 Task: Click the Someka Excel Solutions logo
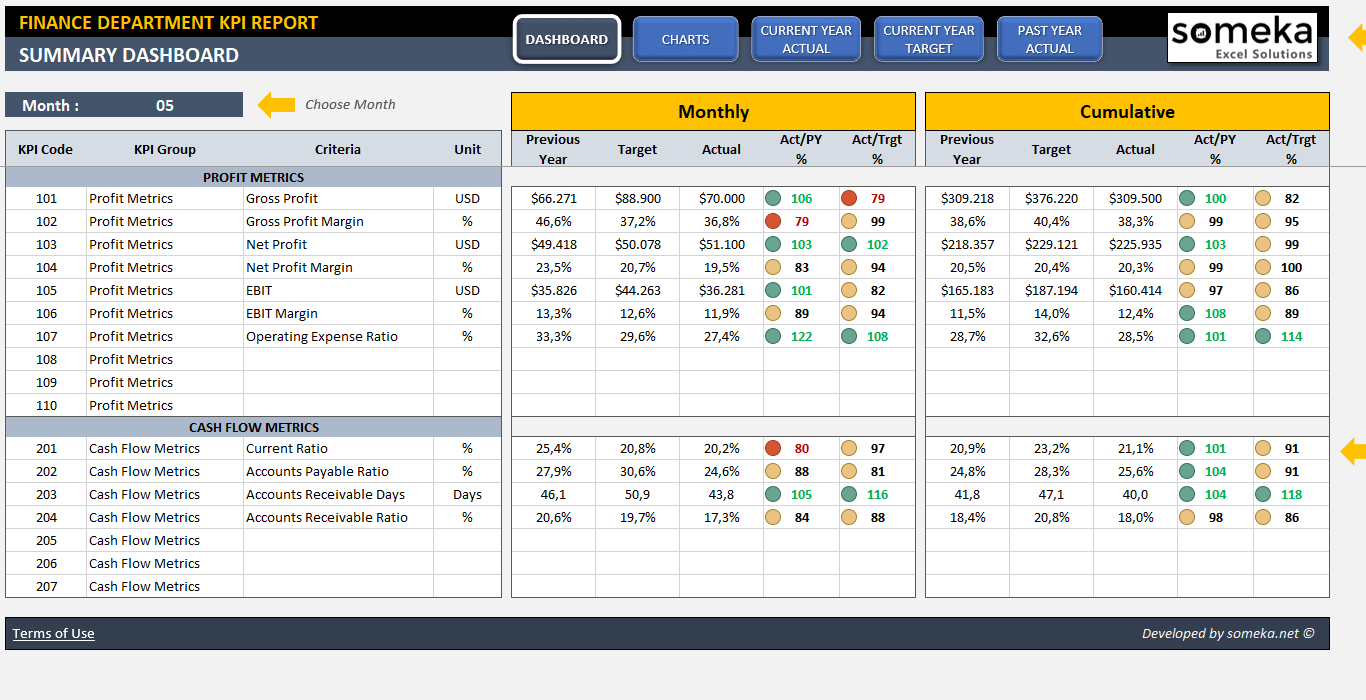pos(1242,37)
